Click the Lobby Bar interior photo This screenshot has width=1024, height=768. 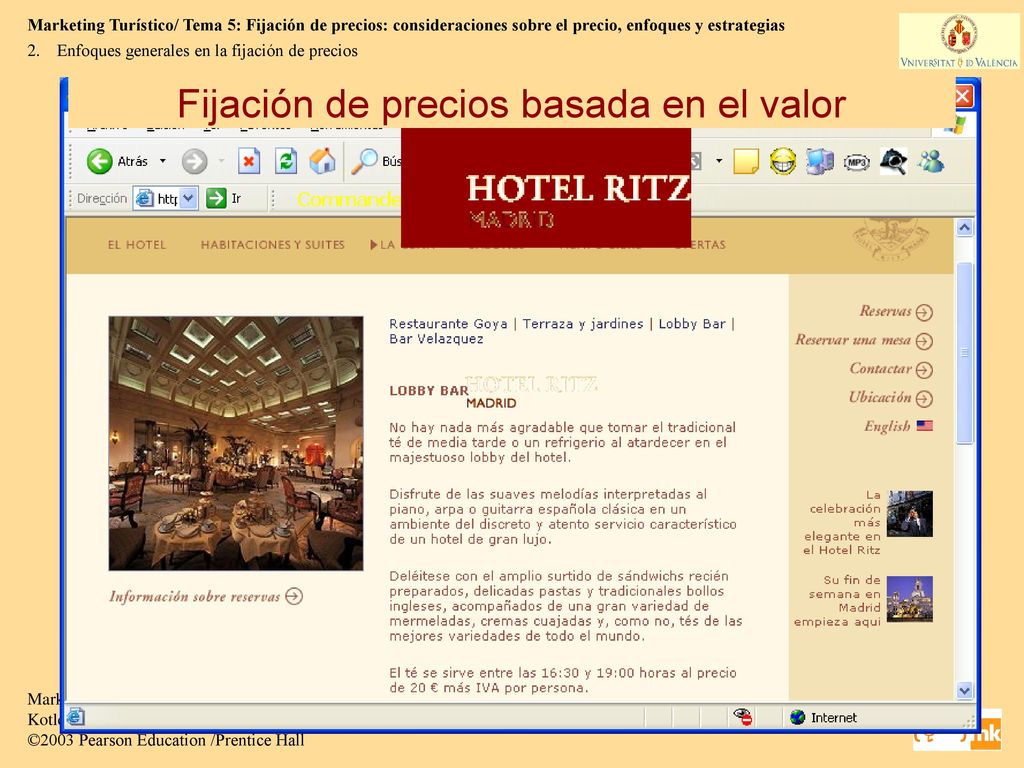click(x=236, y=443)
